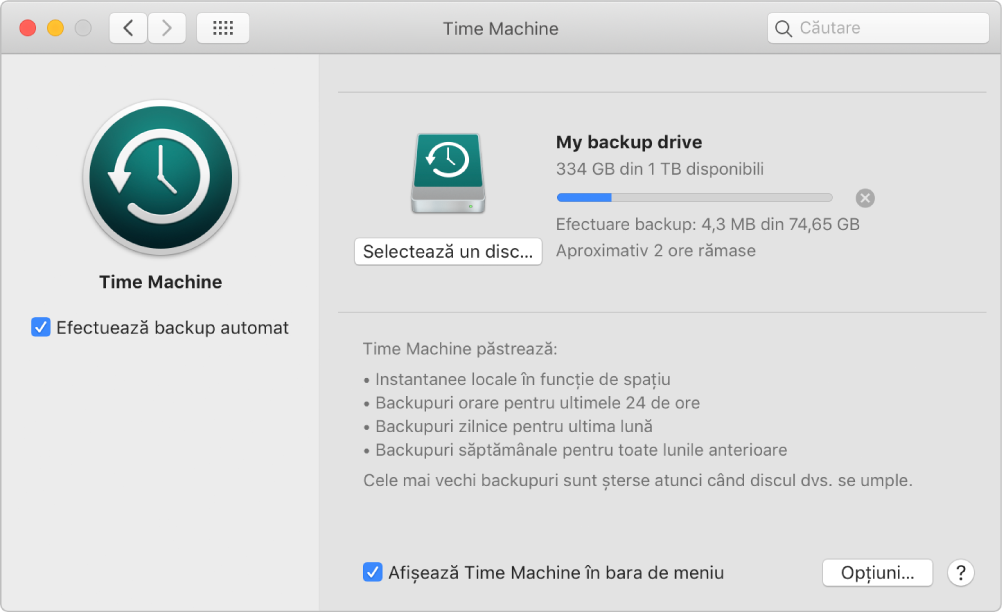The height and width of the screenshot is (614, 1003).
Task: Select the Time Machine sidebar label
Action: [x=160, y=281]
